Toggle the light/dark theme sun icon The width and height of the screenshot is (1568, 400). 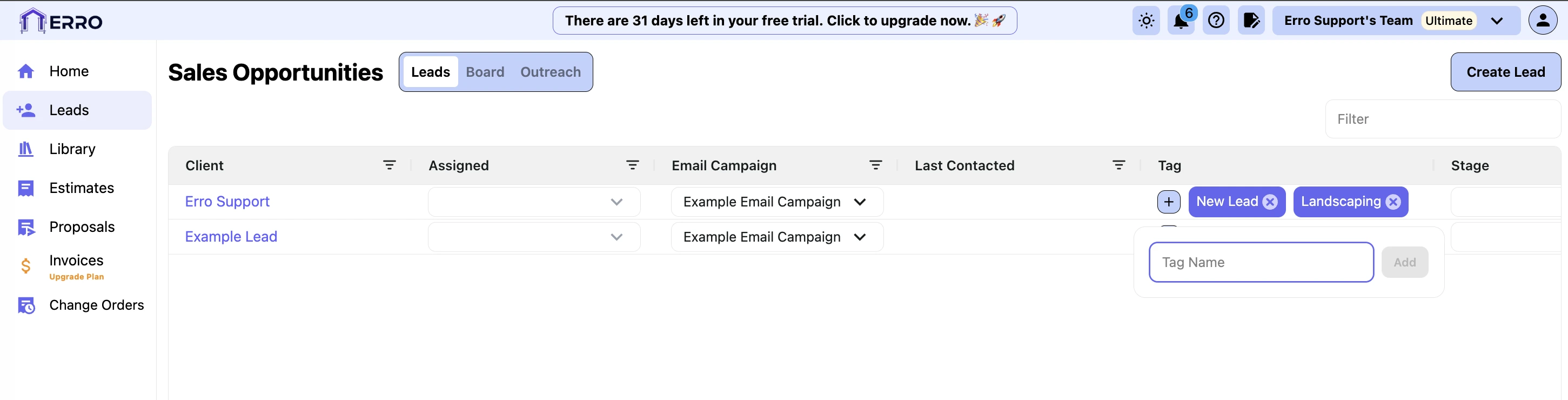coord(1146,21)
